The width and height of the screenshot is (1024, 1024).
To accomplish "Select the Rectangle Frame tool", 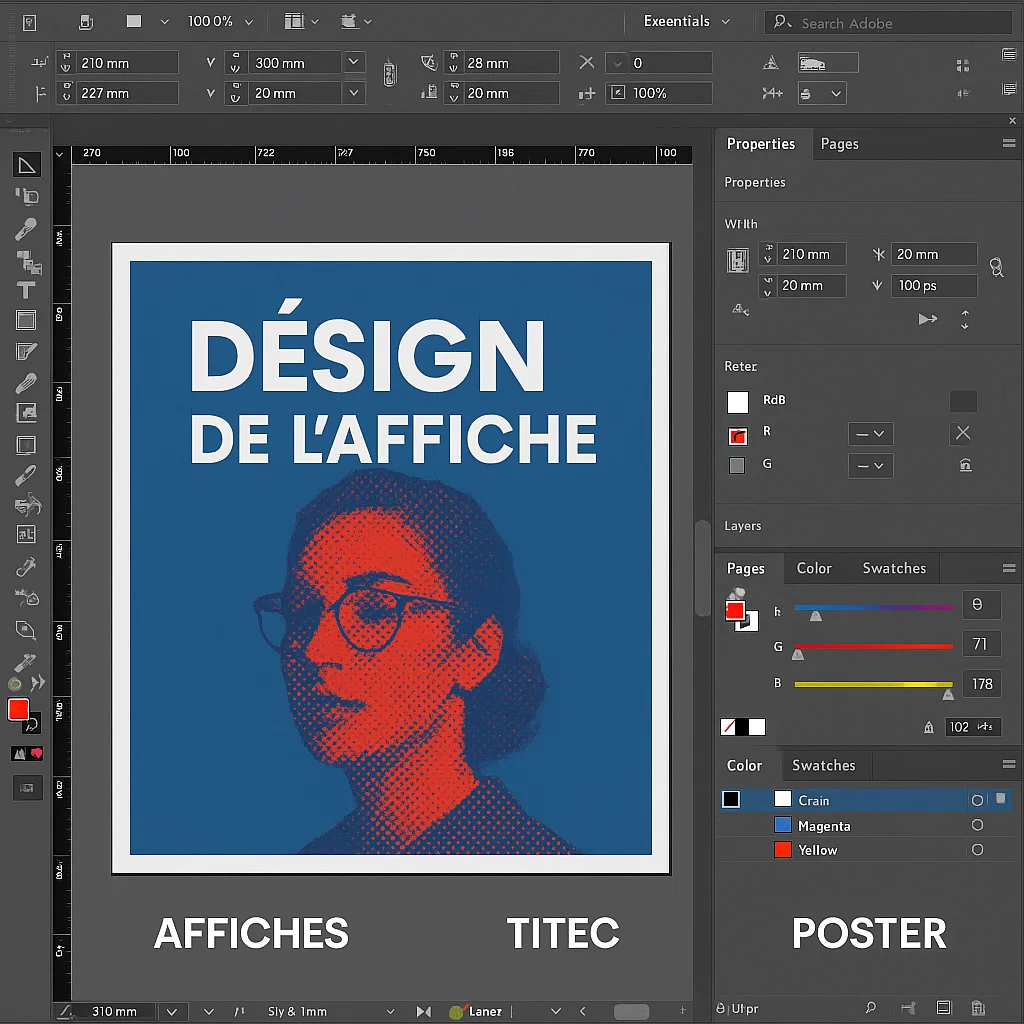I will tap(26, 321).
